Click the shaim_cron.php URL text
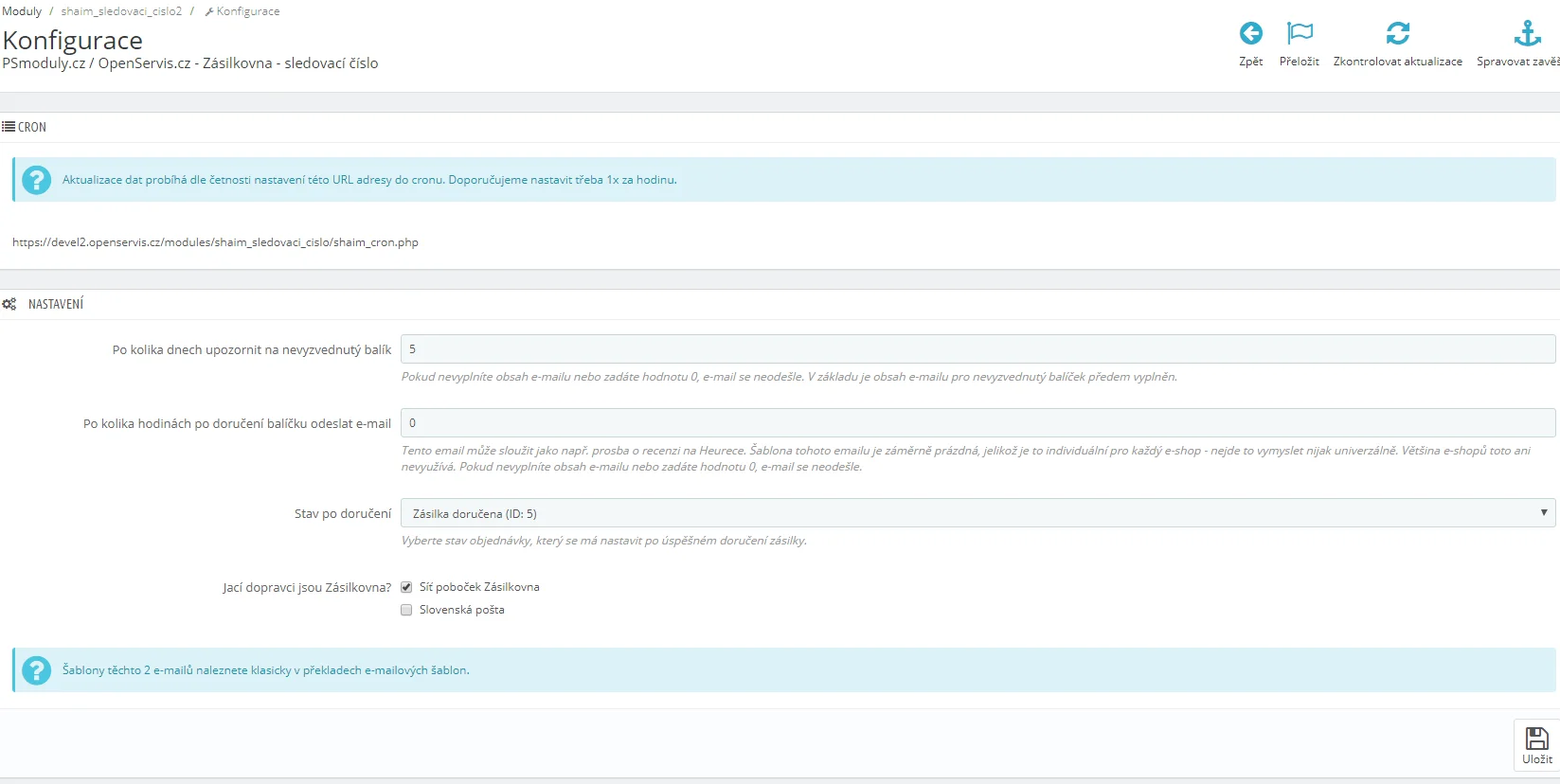This screenshot has width=1560, height=784. click(x=215, y=242)
